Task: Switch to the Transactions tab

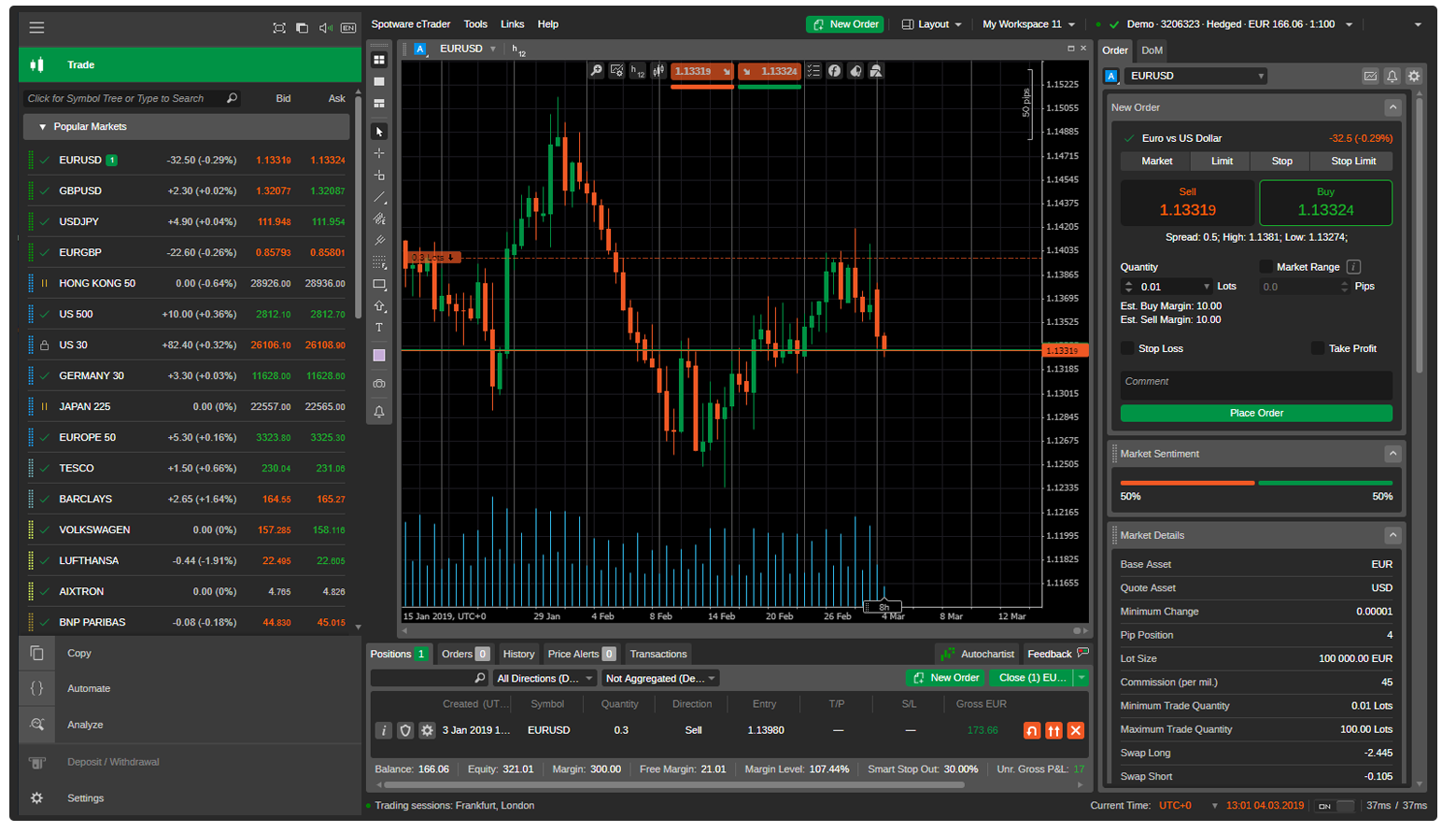Action: coord(658,654)
